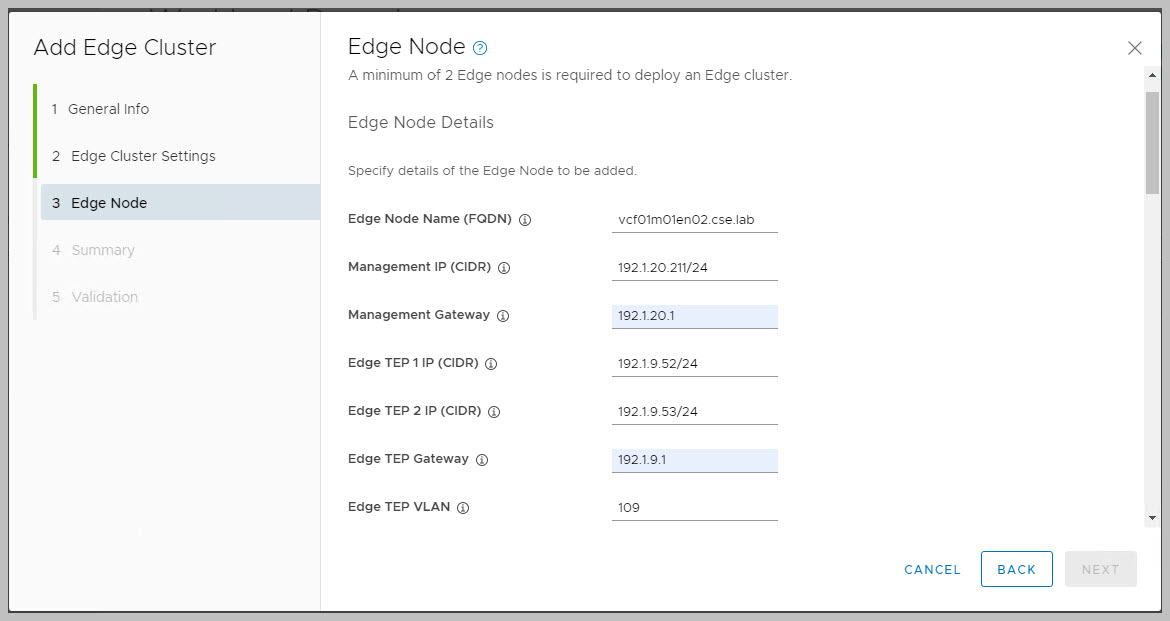1170x621 pixels.
Task: Click the Next button
Action: (x=1100, y=569)
